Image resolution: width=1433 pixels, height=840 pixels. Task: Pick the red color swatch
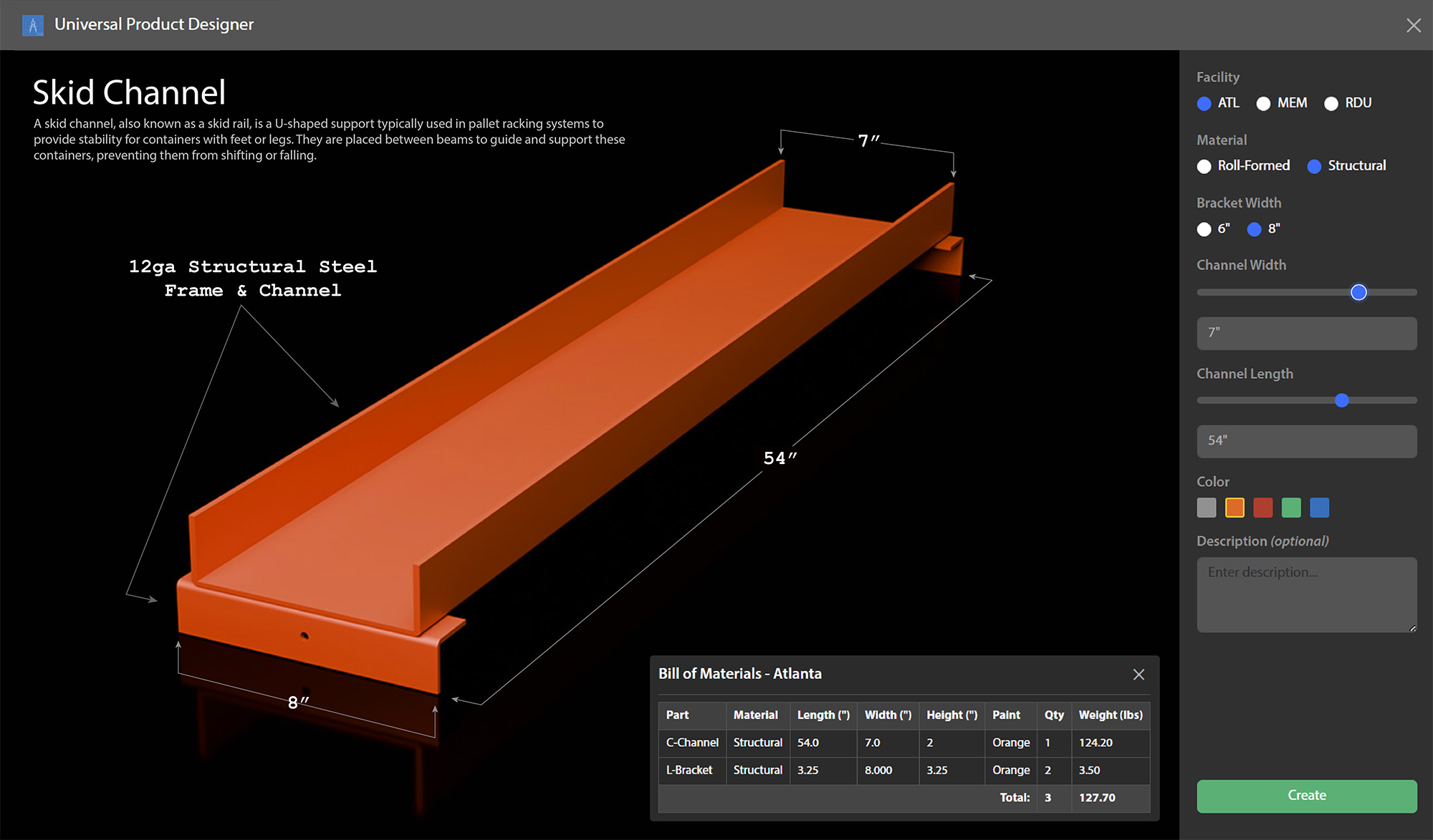(x=1263, y=508)
